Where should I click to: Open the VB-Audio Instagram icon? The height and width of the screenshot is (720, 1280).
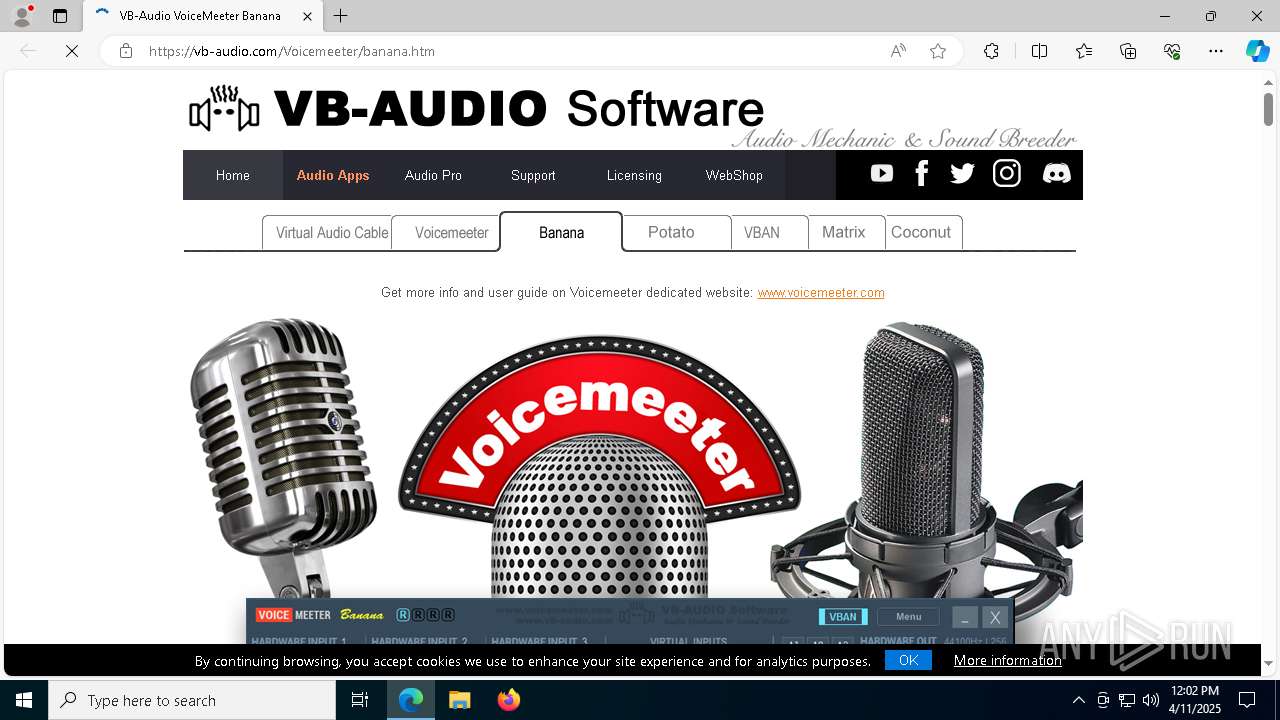[x=1007, y=174]
